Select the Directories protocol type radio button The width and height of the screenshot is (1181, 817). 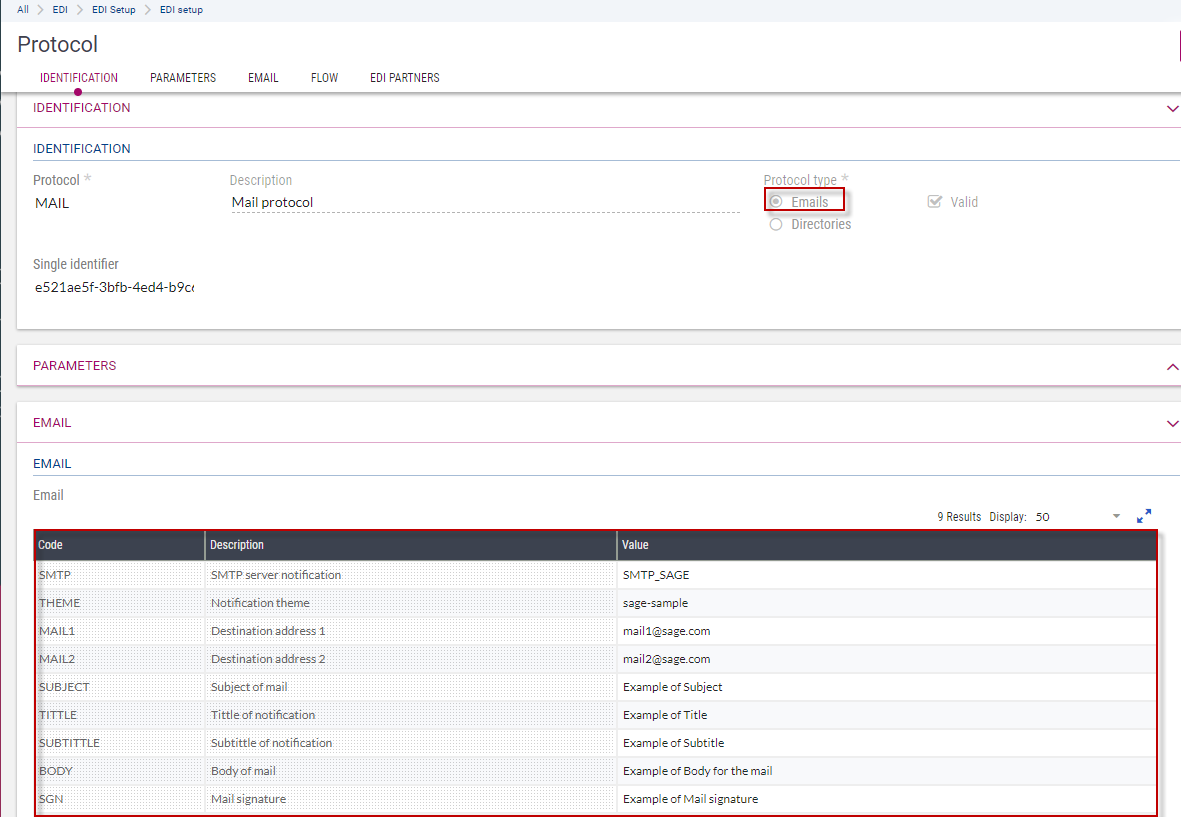coord(776,225)
